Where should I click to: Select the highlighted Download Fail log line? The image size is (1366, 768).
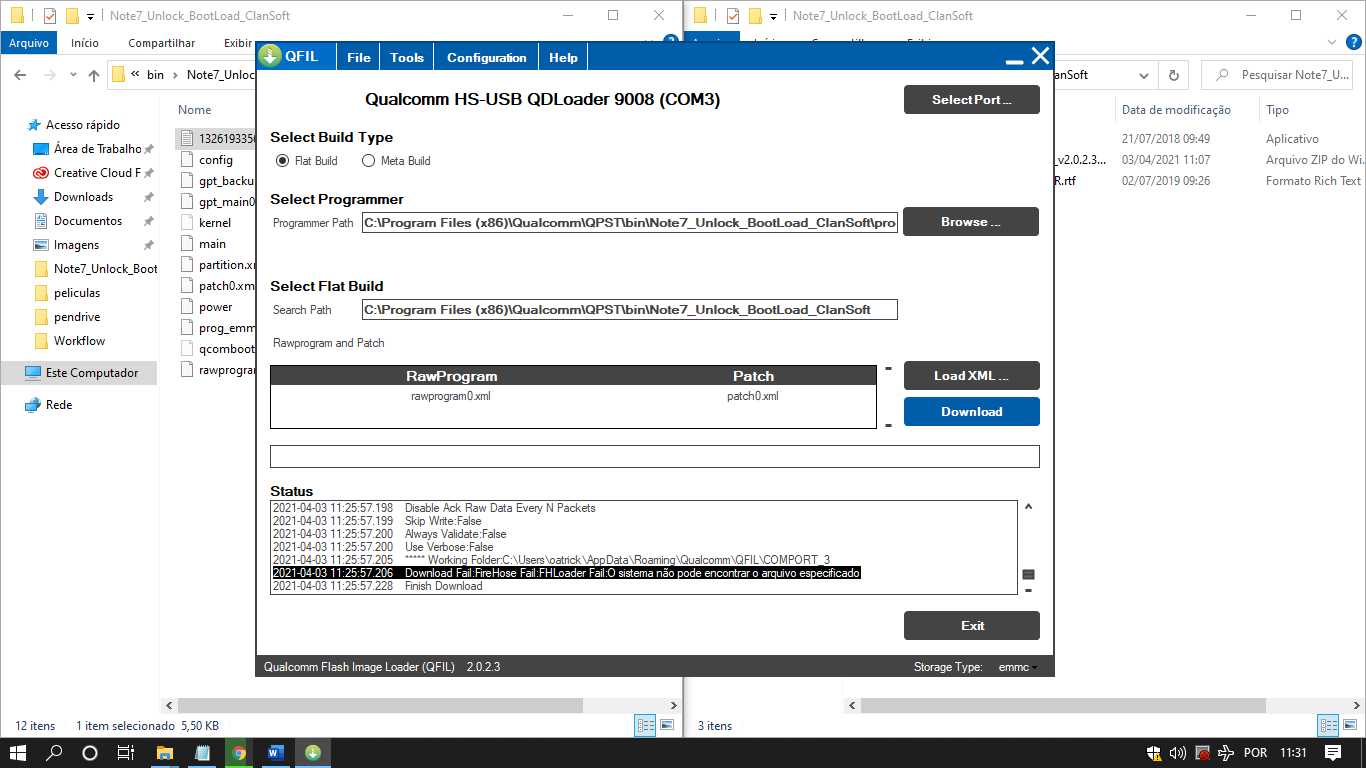tap(566, 573)
